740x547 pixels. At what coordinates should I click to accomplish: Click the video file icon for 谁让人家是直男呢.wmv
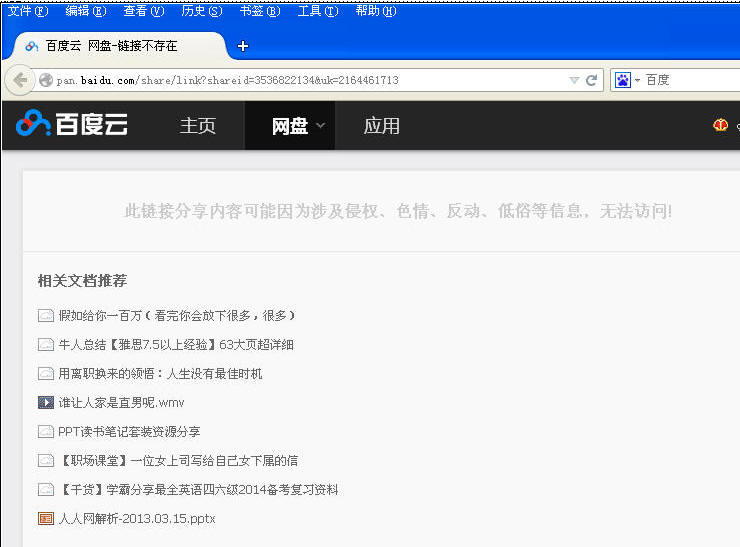click(x=46, y=403)
